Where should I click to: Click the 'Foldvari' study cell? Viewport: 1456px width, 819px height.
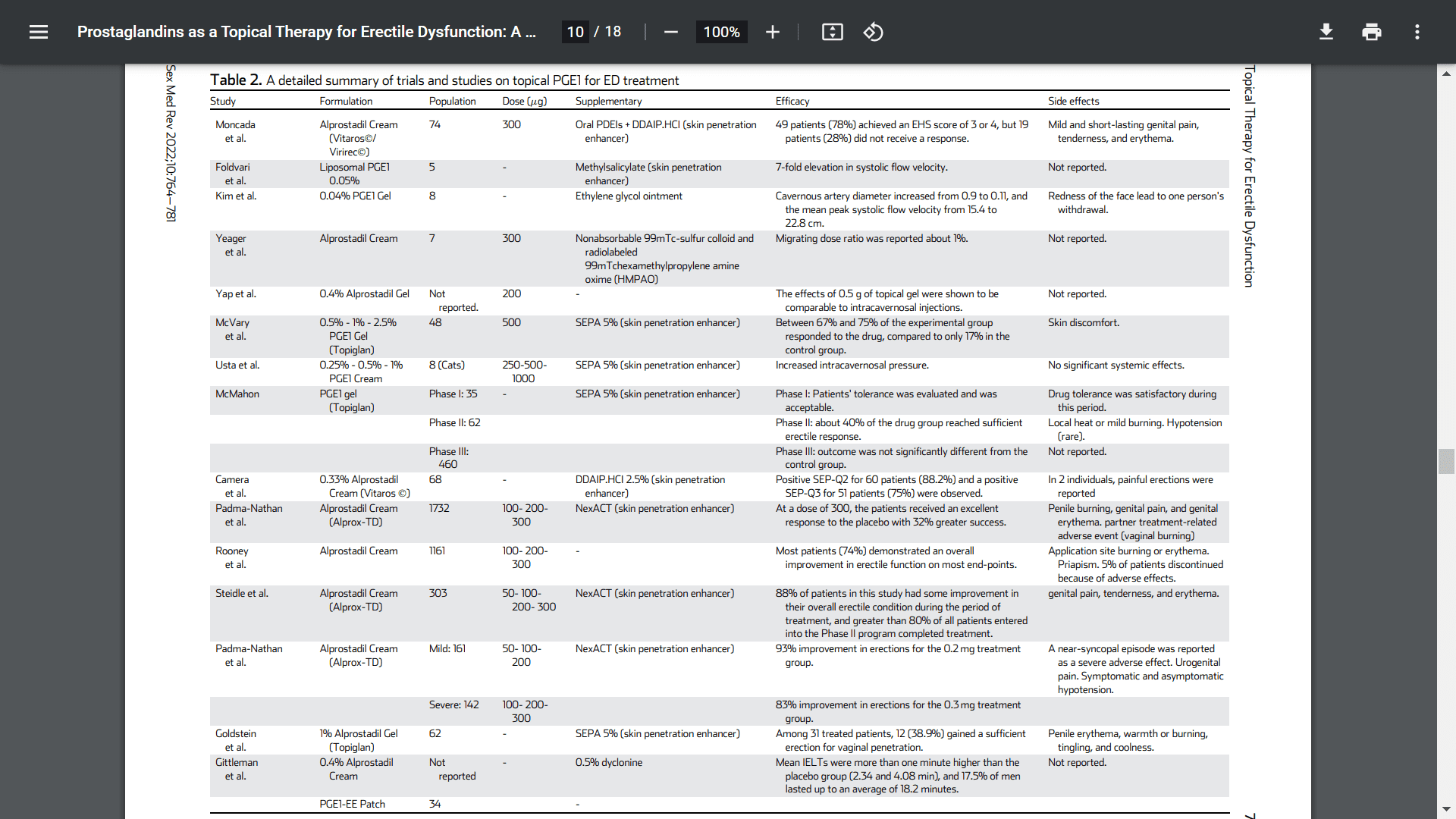click(x=232, y=174)
